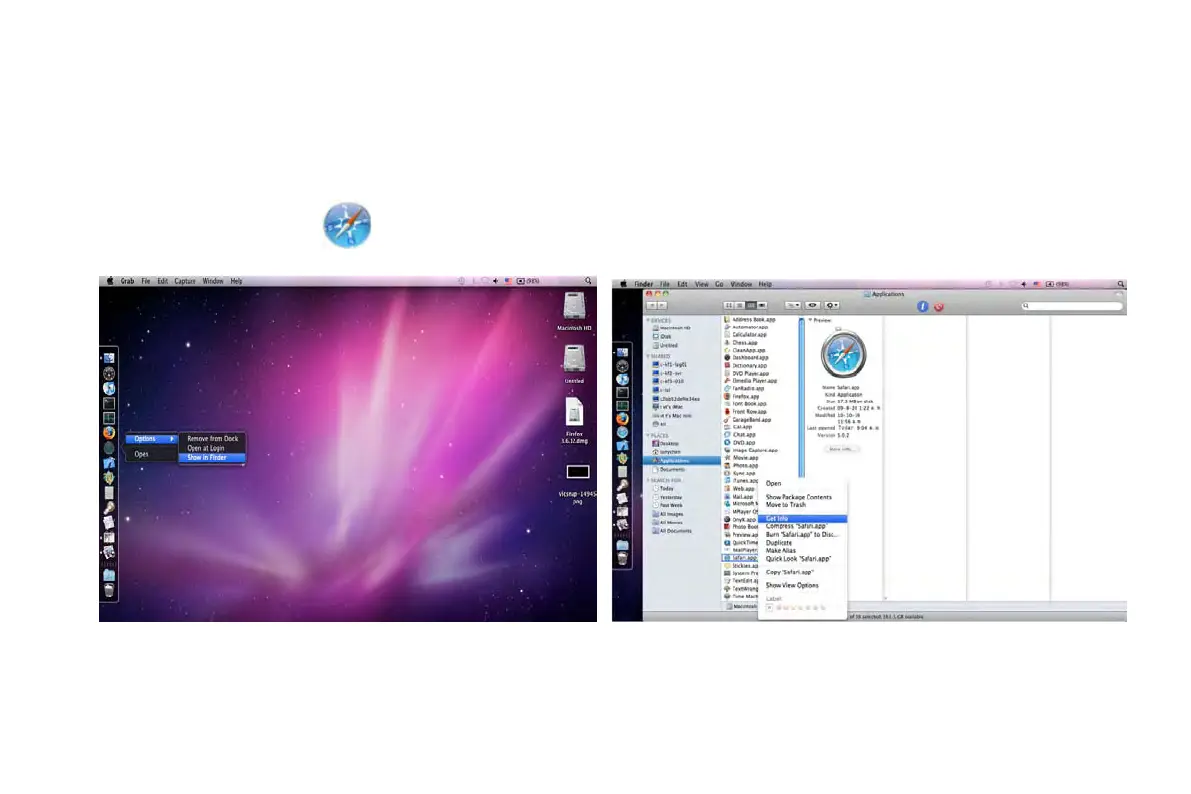The height and width of the screenshot is (794, 1191).
Task: Collapse the PLACES section in Finder sidebar
Action: (649, 435)
